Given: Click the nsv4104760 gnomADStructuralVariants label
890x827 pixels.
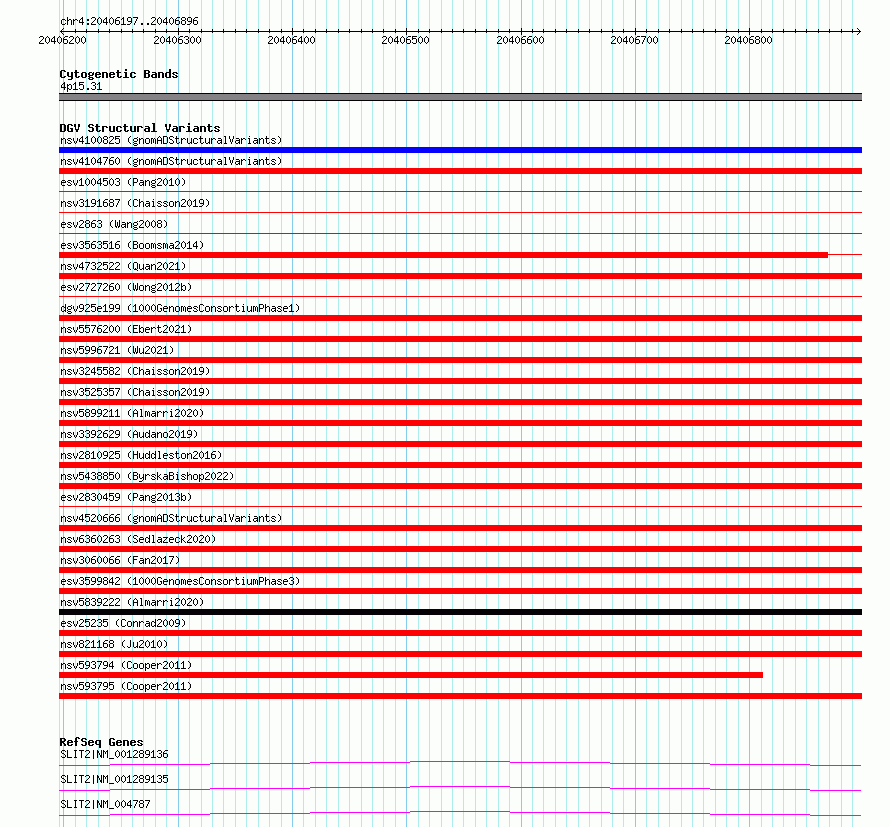Looking at the screenshot, I should point(171,161).
